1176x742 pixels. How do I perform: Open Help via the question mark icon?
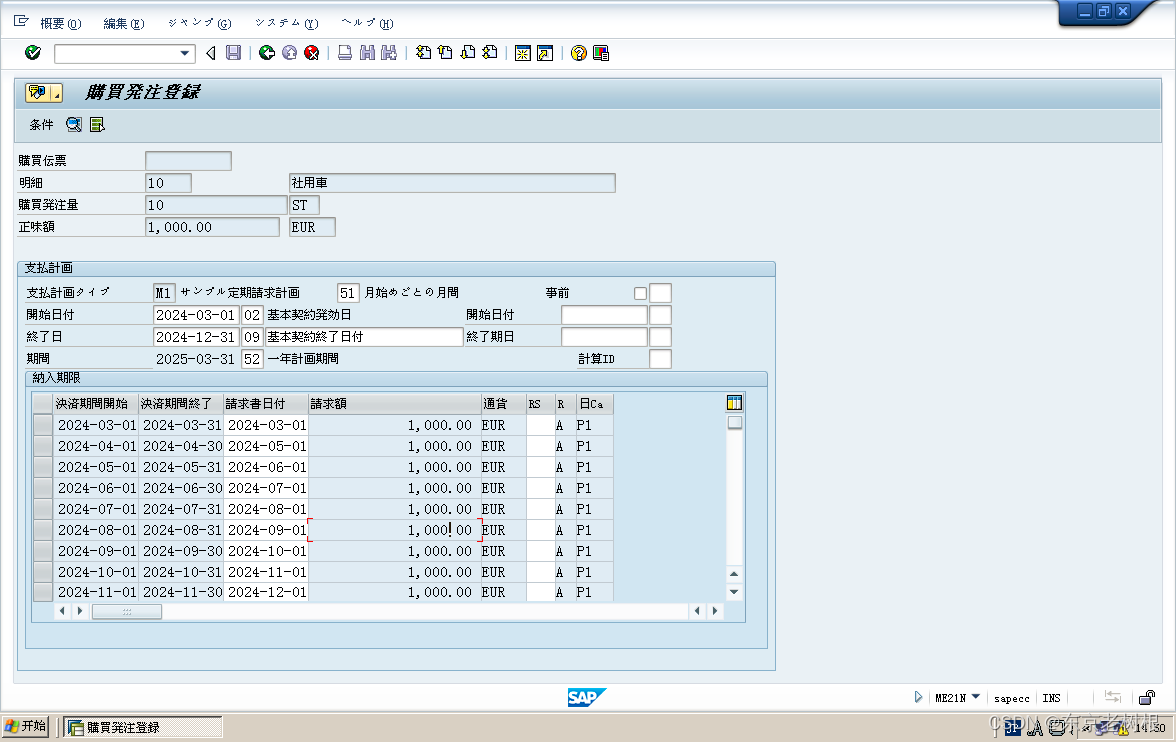tap(578, 53)
